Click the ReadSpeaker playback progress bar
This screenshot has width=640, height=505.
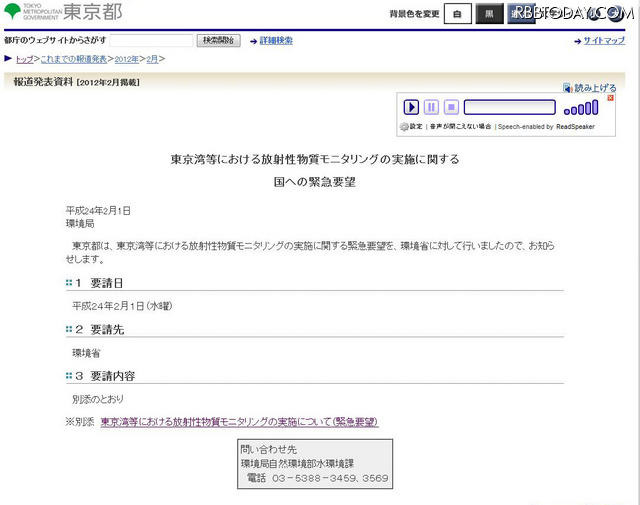(509, 107)
